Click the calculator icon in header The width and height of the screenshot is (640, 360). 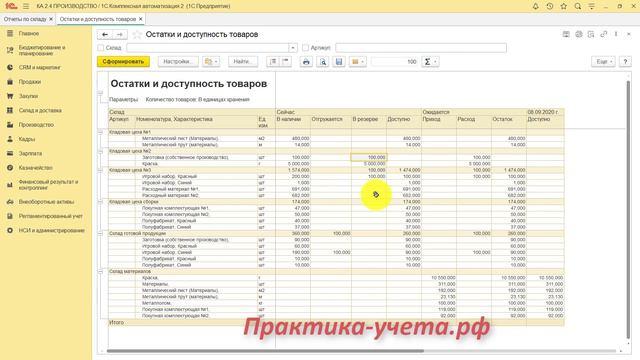(566, 34)
